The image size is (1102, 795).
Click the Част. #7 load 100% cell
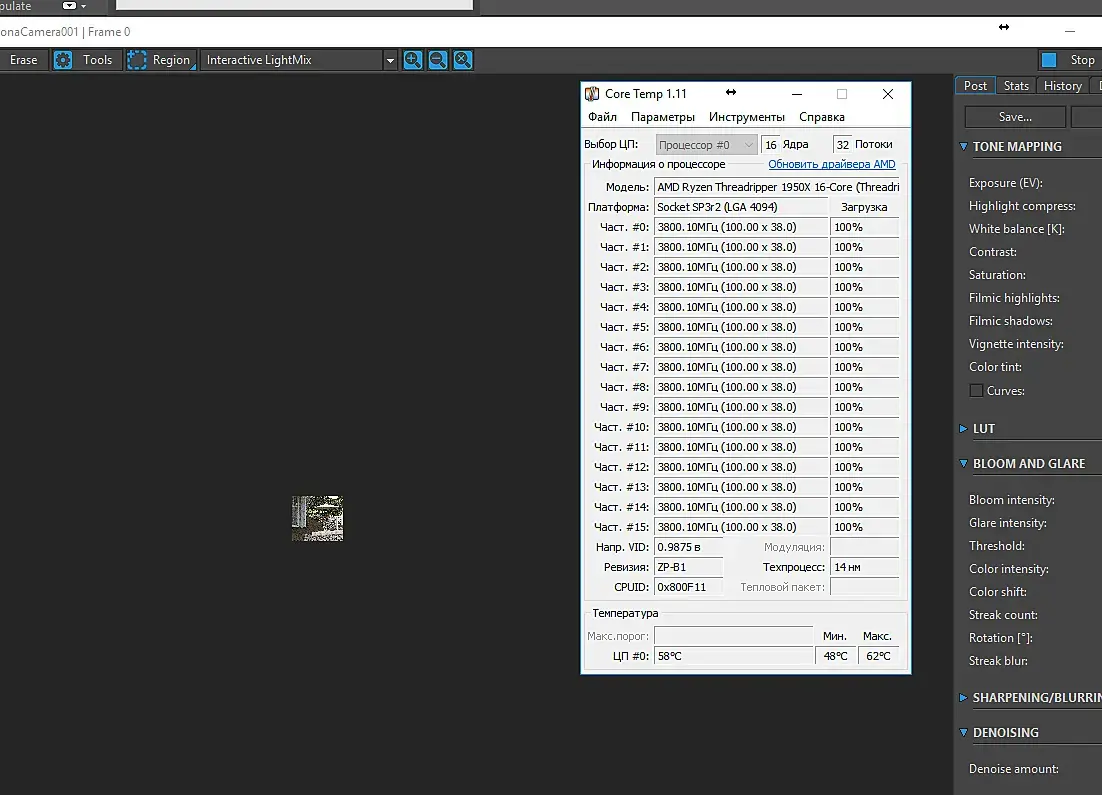click(x=864, y=367)
